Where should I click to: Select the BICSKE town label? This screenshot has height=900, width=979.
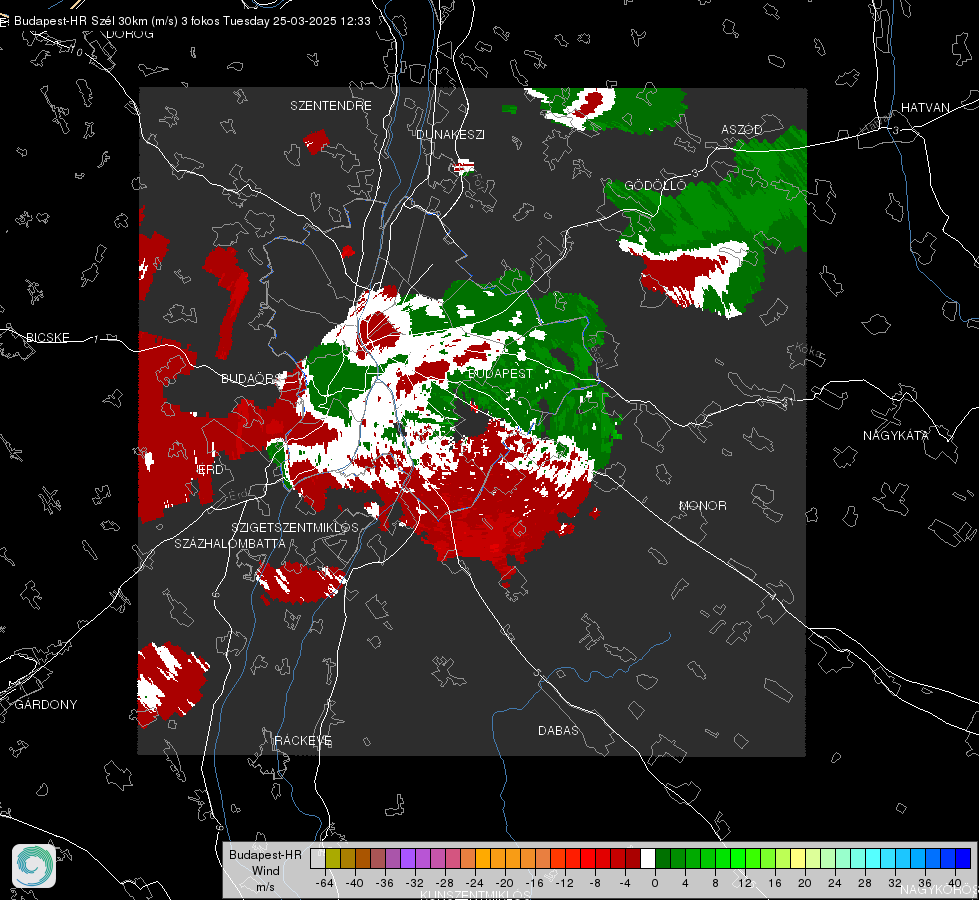(x=47, y=337)
